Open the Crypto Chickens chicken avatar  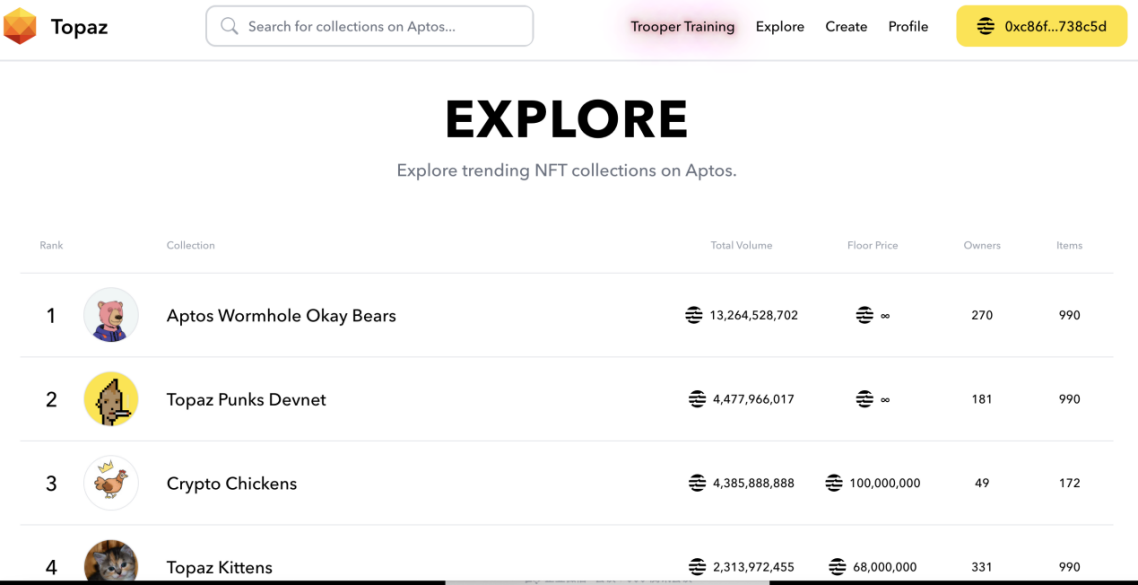(111, 483)
